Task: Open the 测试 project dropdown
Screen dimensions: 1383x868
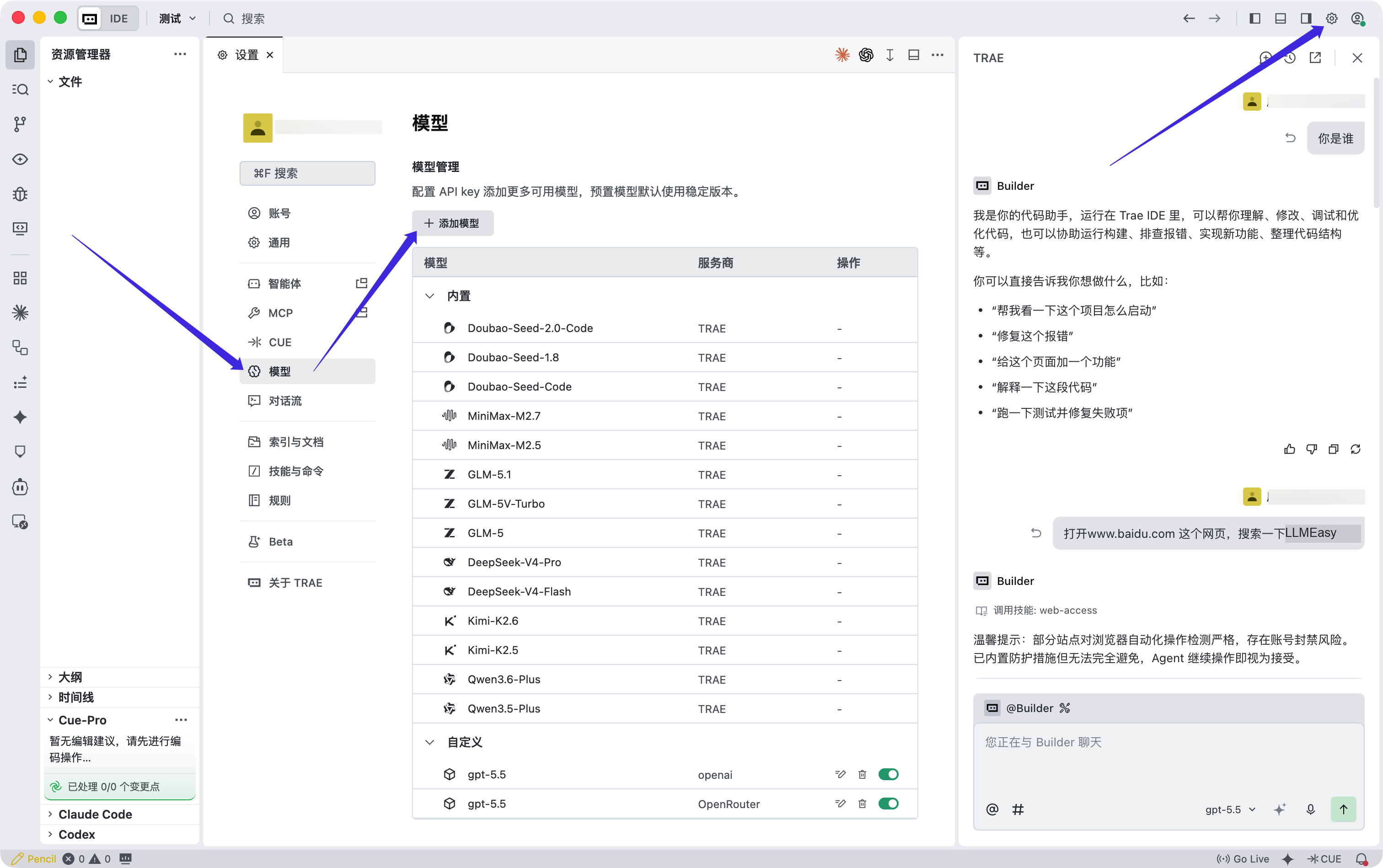Action: tap(177, 18)
